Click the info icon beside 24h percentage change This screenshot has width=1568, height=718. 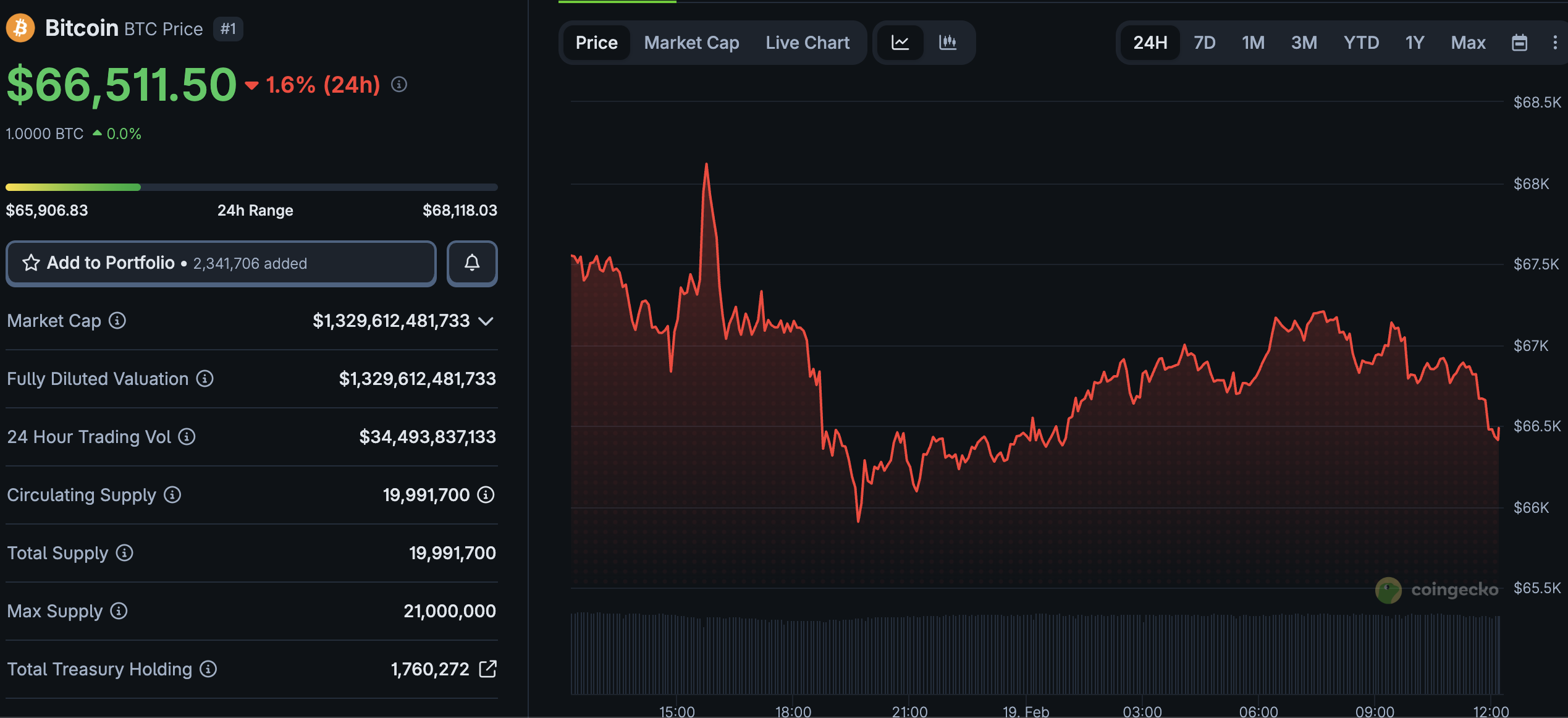pyautogui.click(x=399, y=84)
